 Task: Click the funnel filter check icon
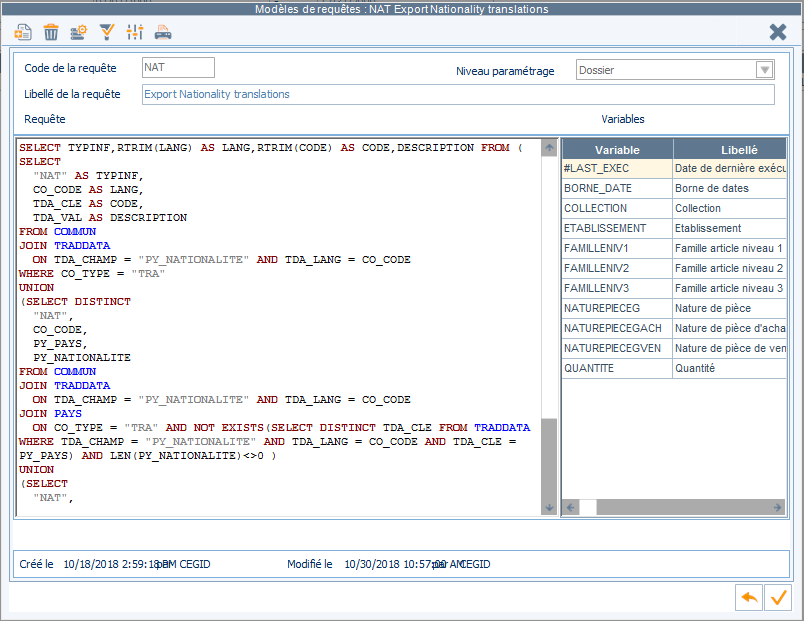(107, 32)
